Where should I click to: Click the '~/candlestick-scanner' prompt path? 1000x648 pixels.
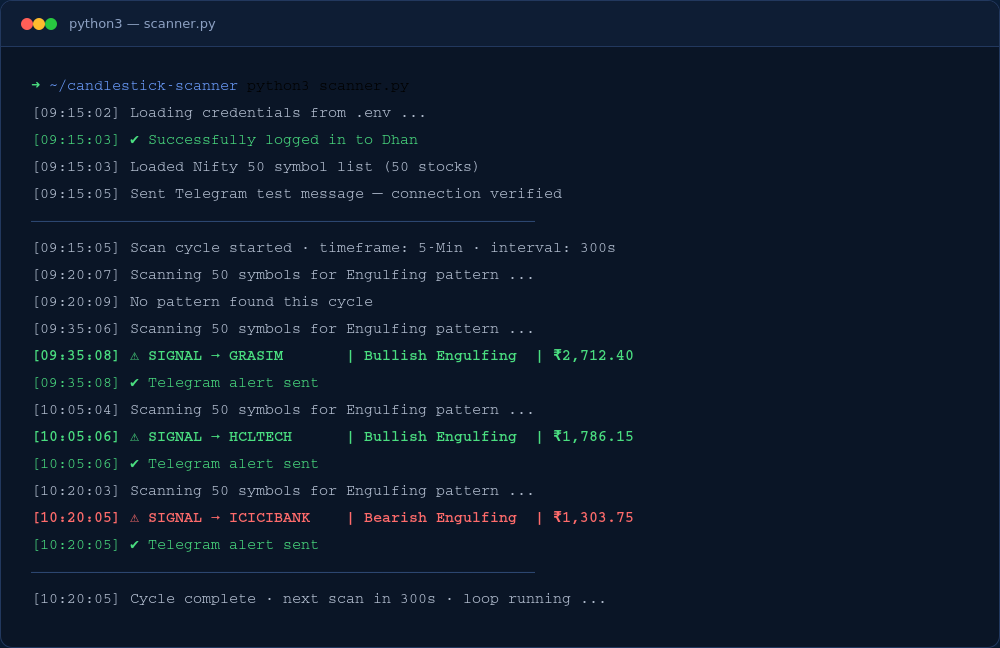[x=143, y=85]
